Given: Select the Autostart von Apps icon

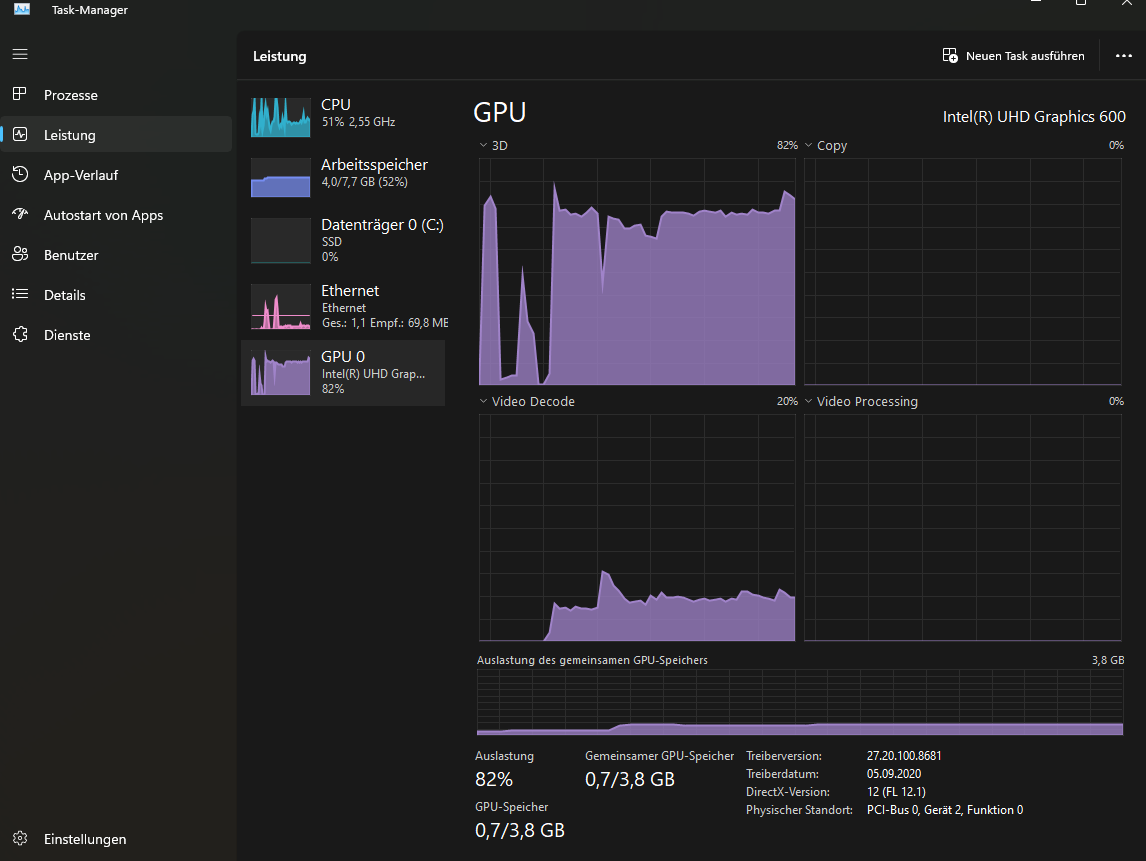Looking at the screenshot, I should [20, 215].
